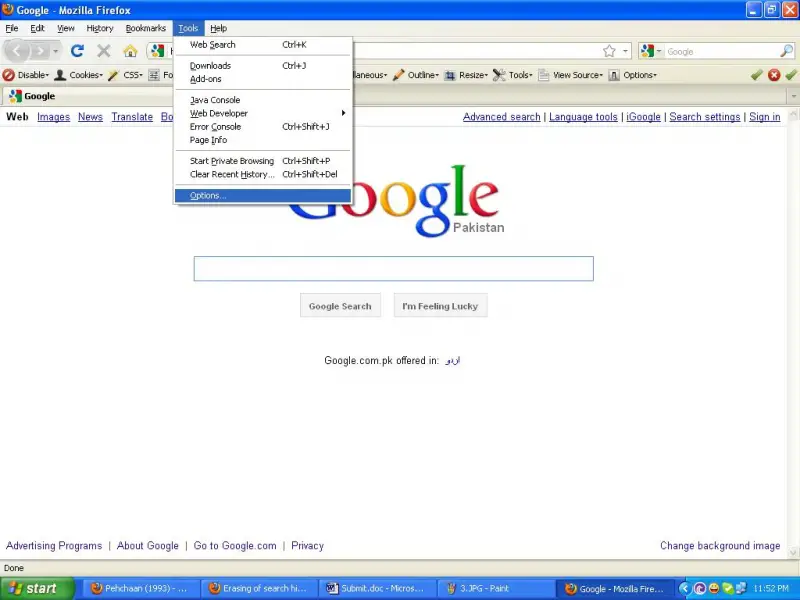Open the Advertising Programs link
The image size is (800, 600).
pos(54,545)
